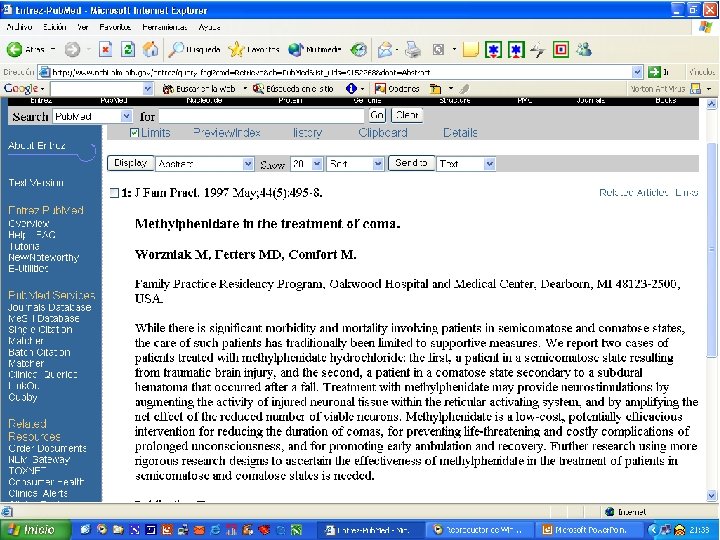This screenshot has width=720, height=540.
Task: Open the Journals Database sidebar link
Action: coord(50,307)
